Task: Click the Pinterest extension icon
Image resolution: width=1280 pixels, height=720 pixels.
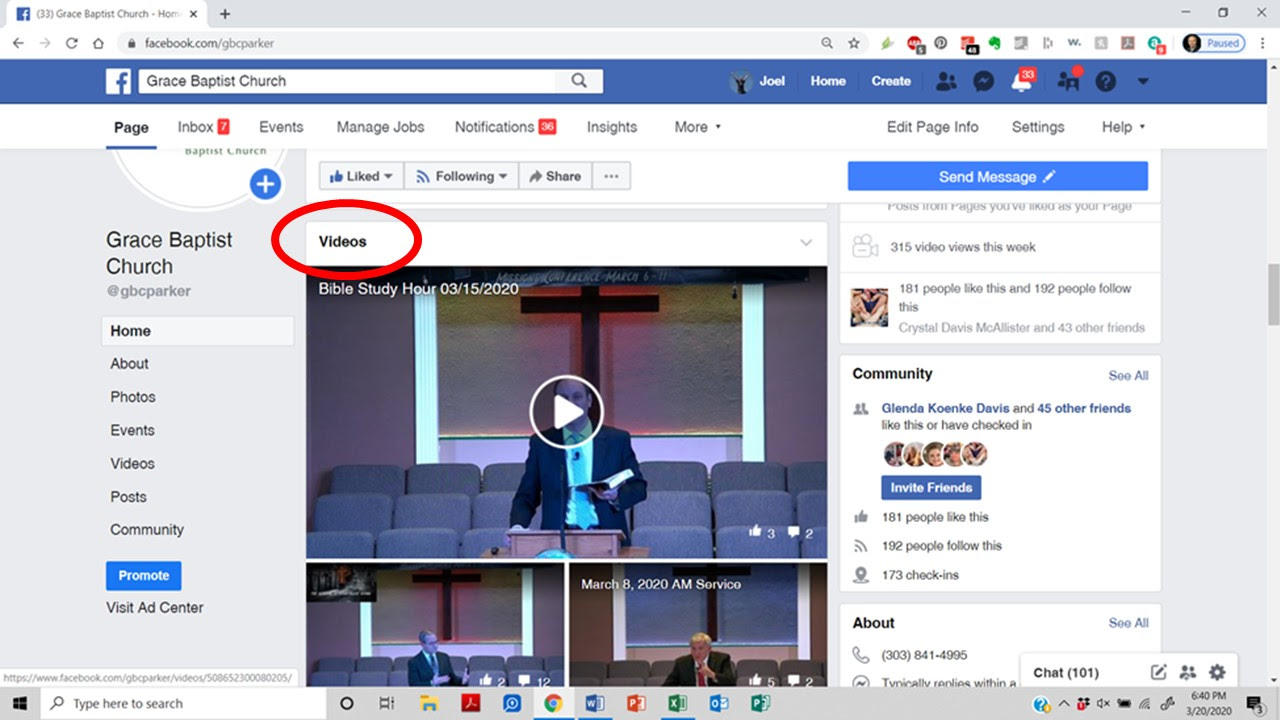Action: pyautogui.click(x=941, y=43)
